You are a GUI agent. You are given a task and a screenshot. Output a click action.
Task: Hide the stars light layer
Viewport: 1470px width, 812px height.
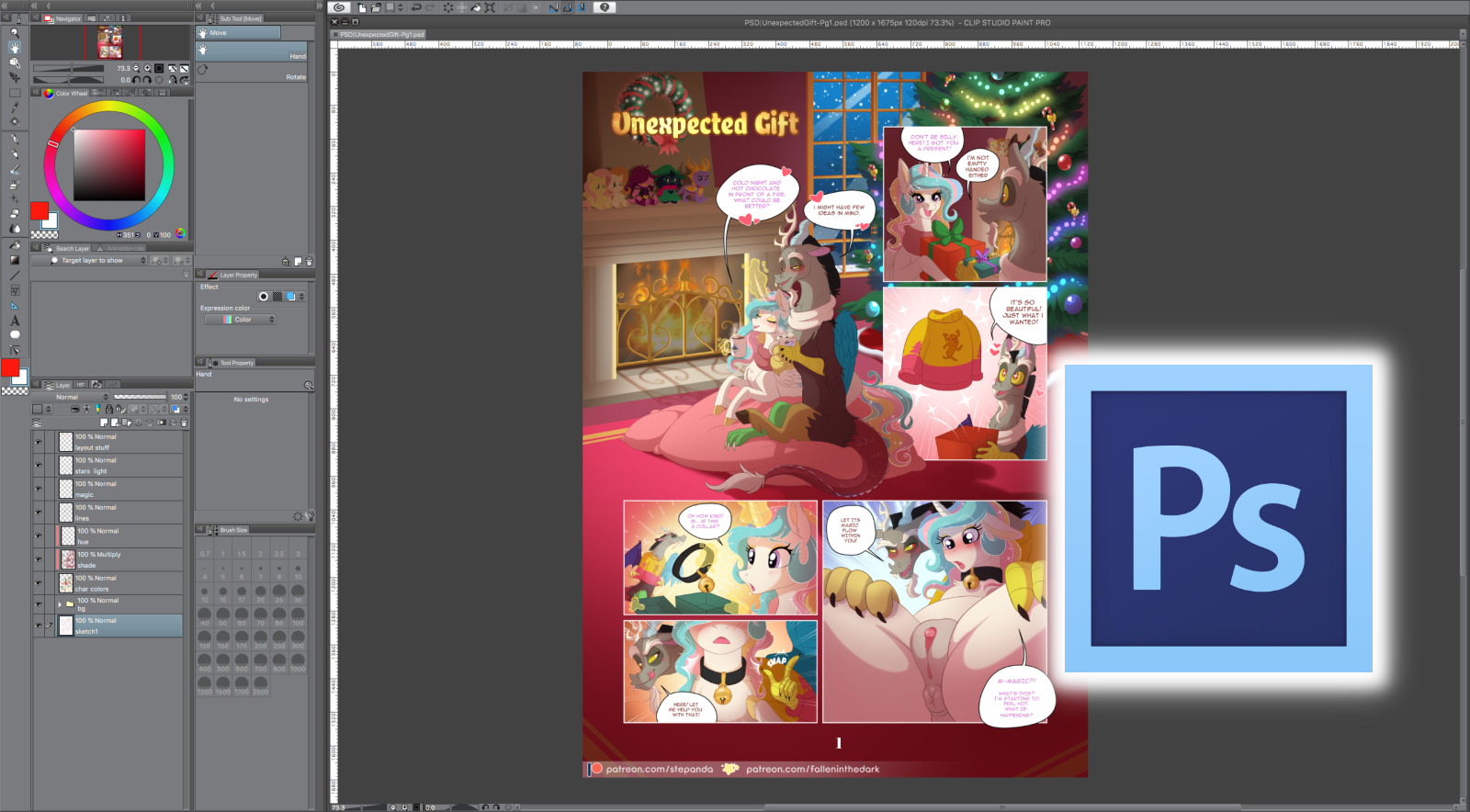39,466
